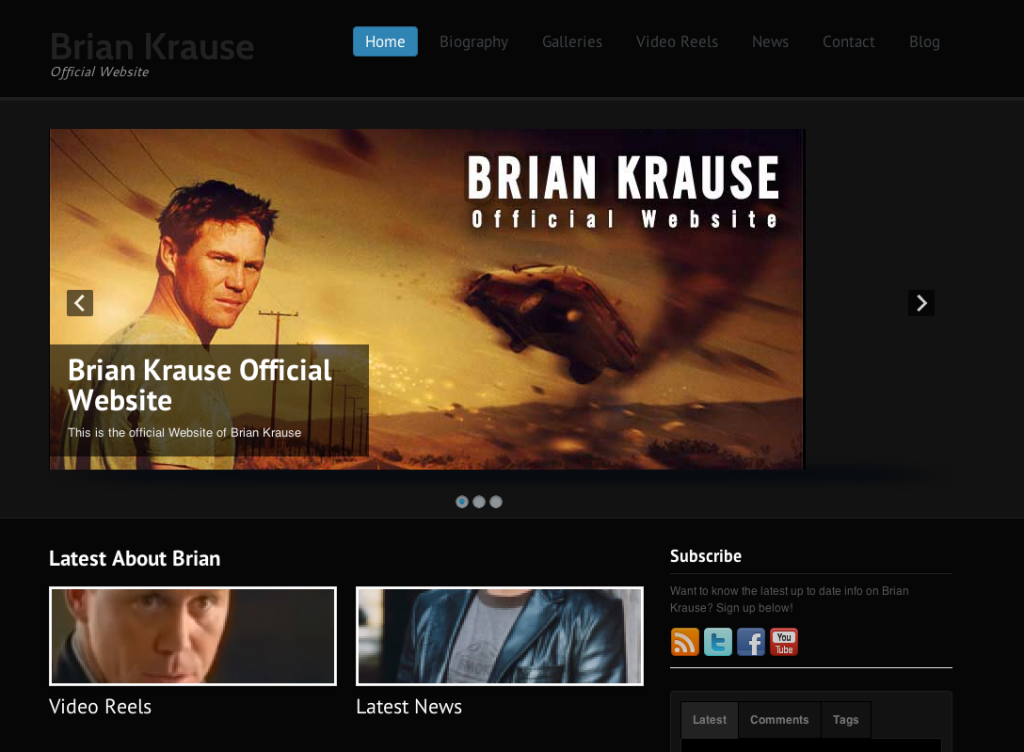Open the Latest News thumbnail image
The height and width of the screenshot is (752, 1024).
click(x=500, y=636)
